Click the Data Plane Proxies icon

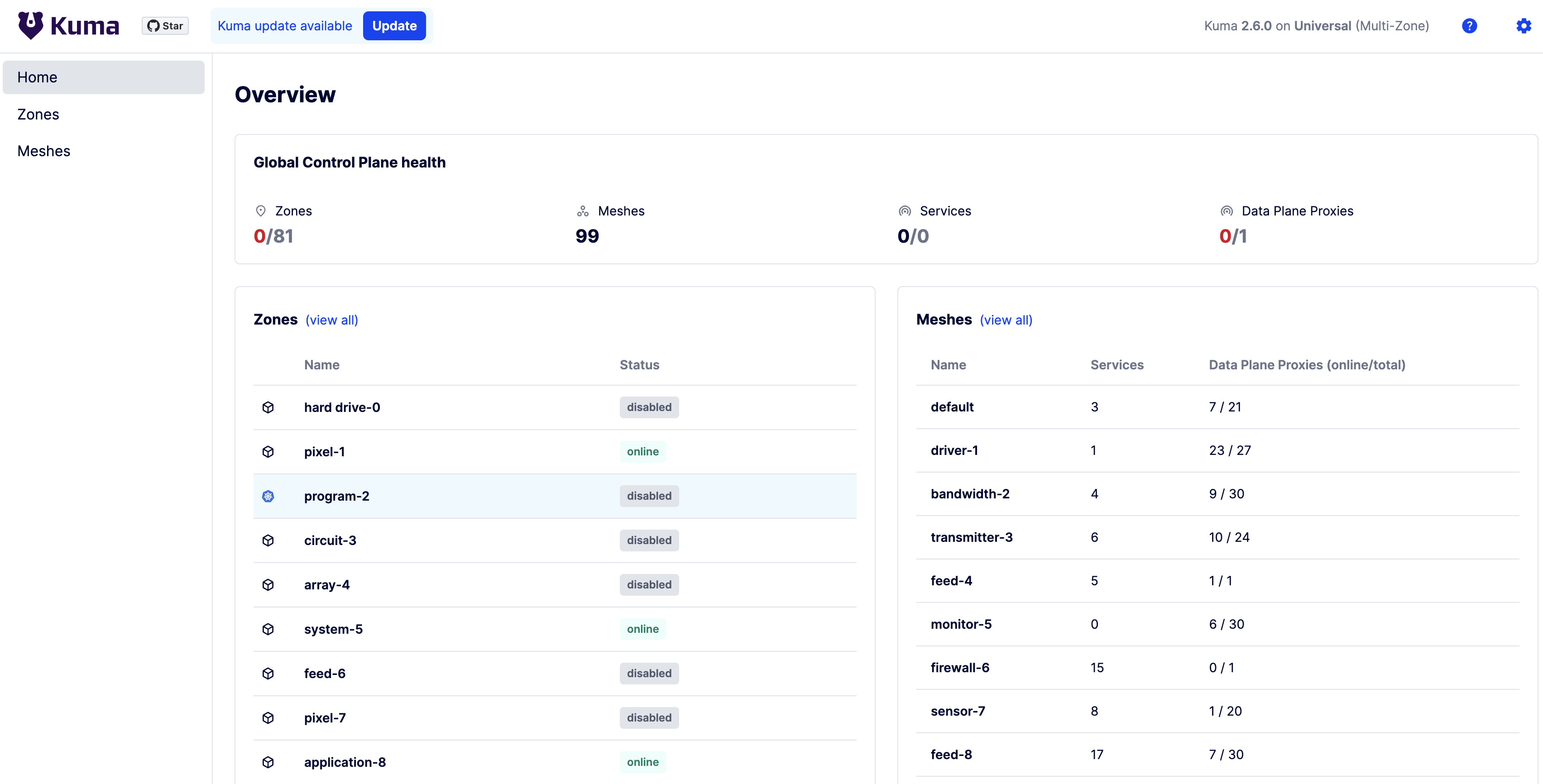pyautogui.click(x=1226, y=211)
